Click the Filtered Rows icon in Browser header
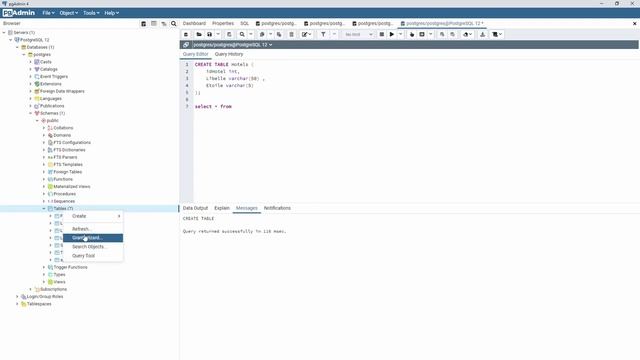The height and width of the screenshot is (360, 640). click(x=164, y=24)
